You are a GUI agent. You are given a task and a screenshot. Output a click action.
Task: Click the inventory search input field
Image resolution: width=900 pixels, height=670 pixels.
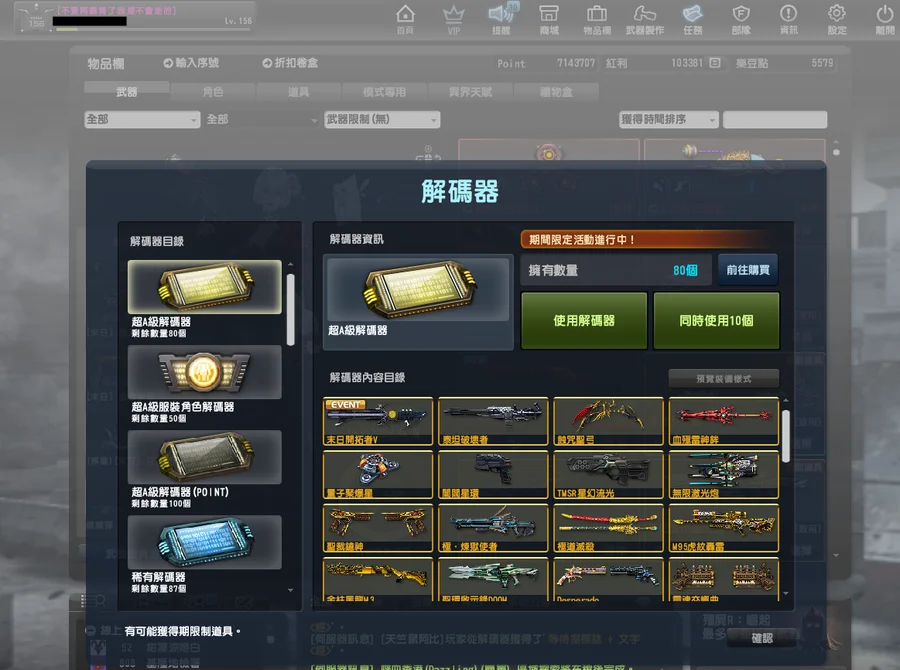click(x=775, y=119)
